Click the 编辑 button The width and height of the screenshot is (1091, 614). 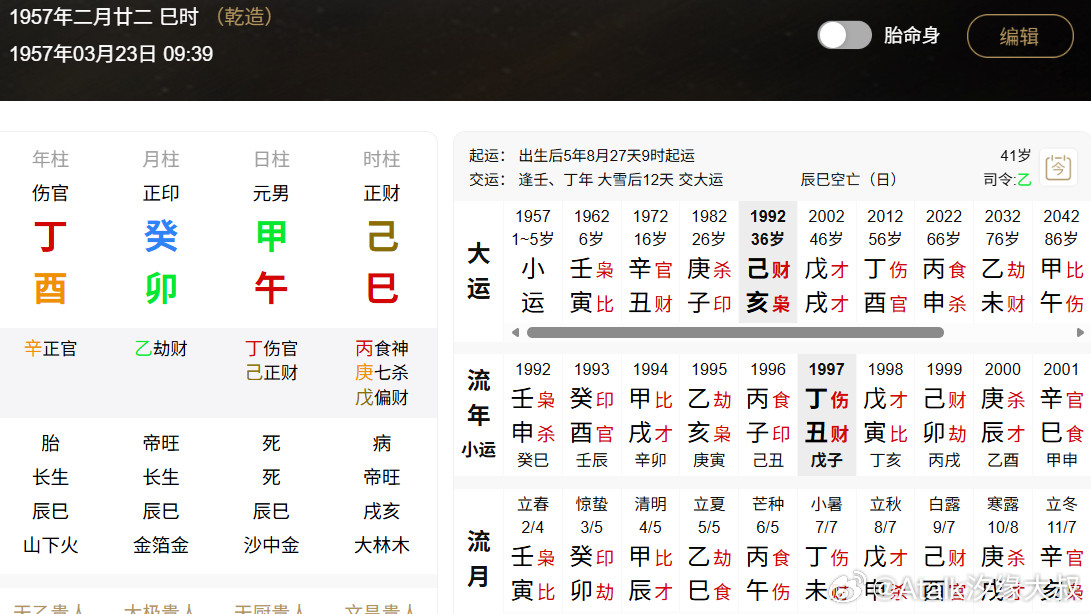pyautogui.click(x=1020, y=36)
